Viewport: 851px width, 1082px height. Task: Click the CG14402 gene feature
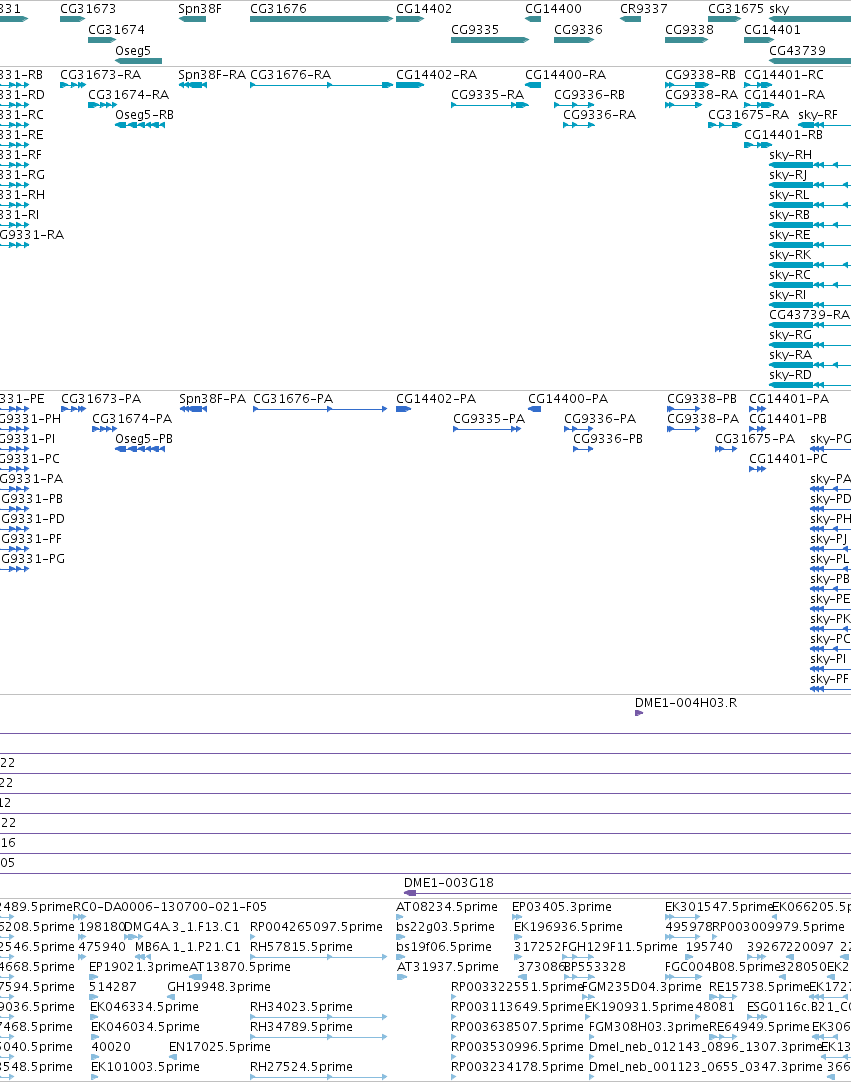(409, 19)
